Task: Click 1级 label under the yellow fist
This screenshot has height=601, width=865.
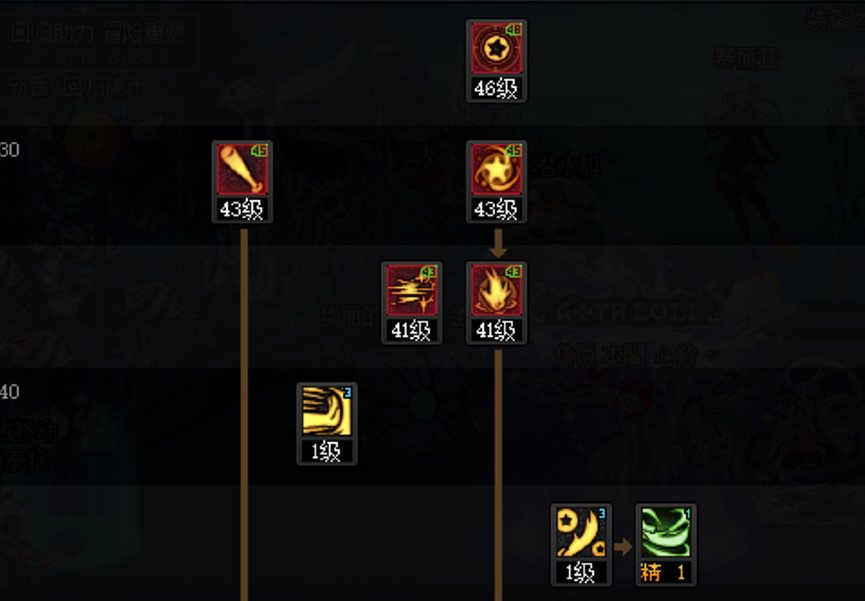Action: 327,451
